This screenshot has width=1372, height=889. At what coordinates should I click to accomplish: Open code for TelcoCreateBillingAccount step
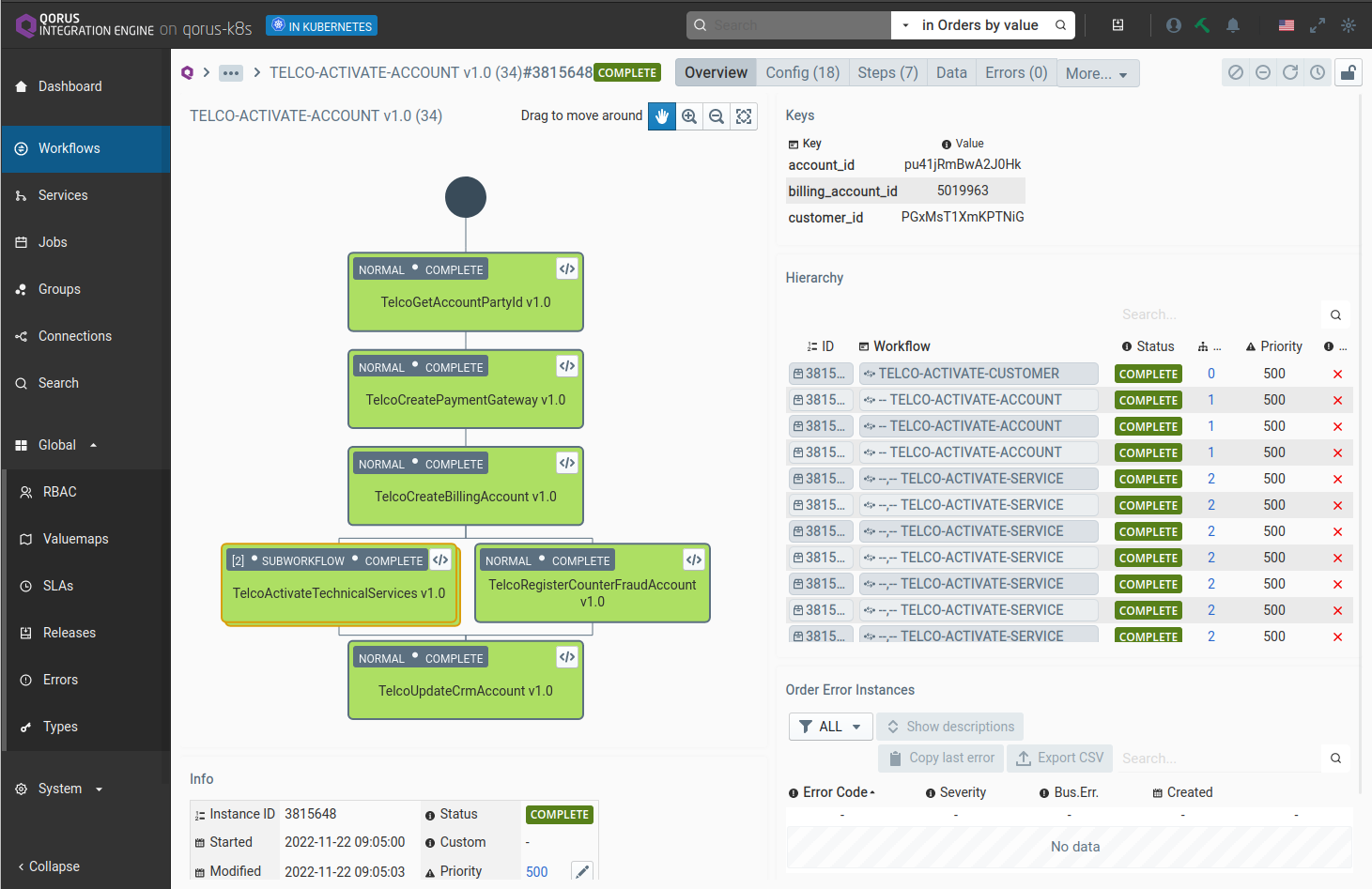coord(567,463)
